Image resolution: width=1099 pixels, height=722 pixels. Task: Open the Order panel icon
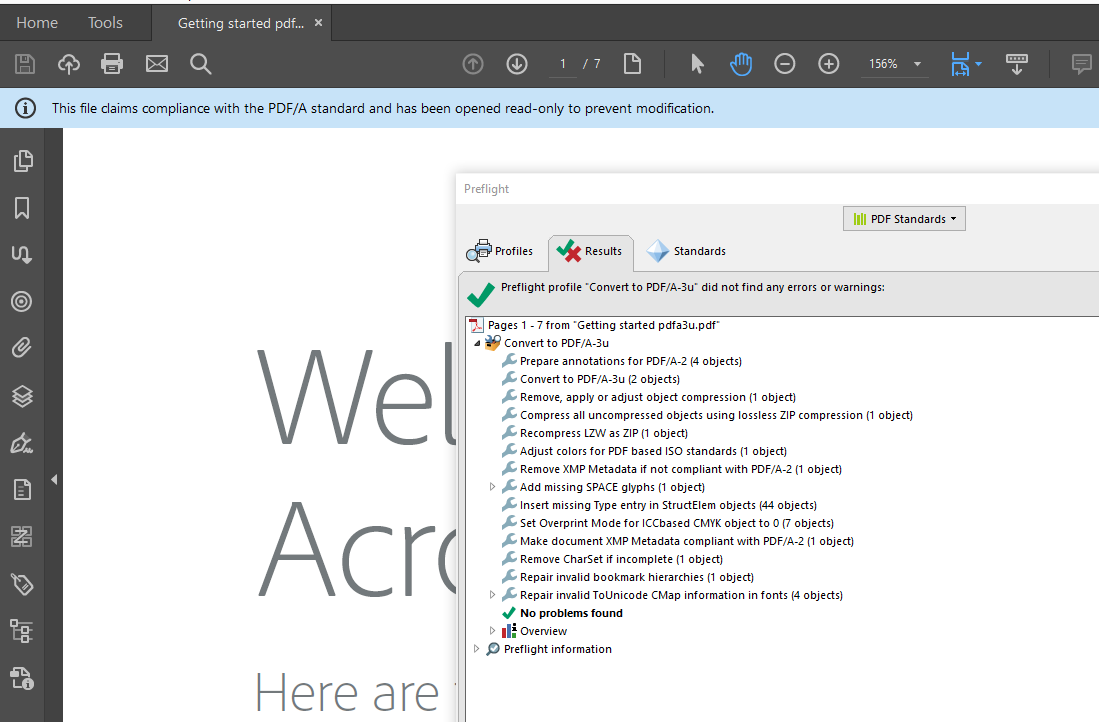coord(22,537)
